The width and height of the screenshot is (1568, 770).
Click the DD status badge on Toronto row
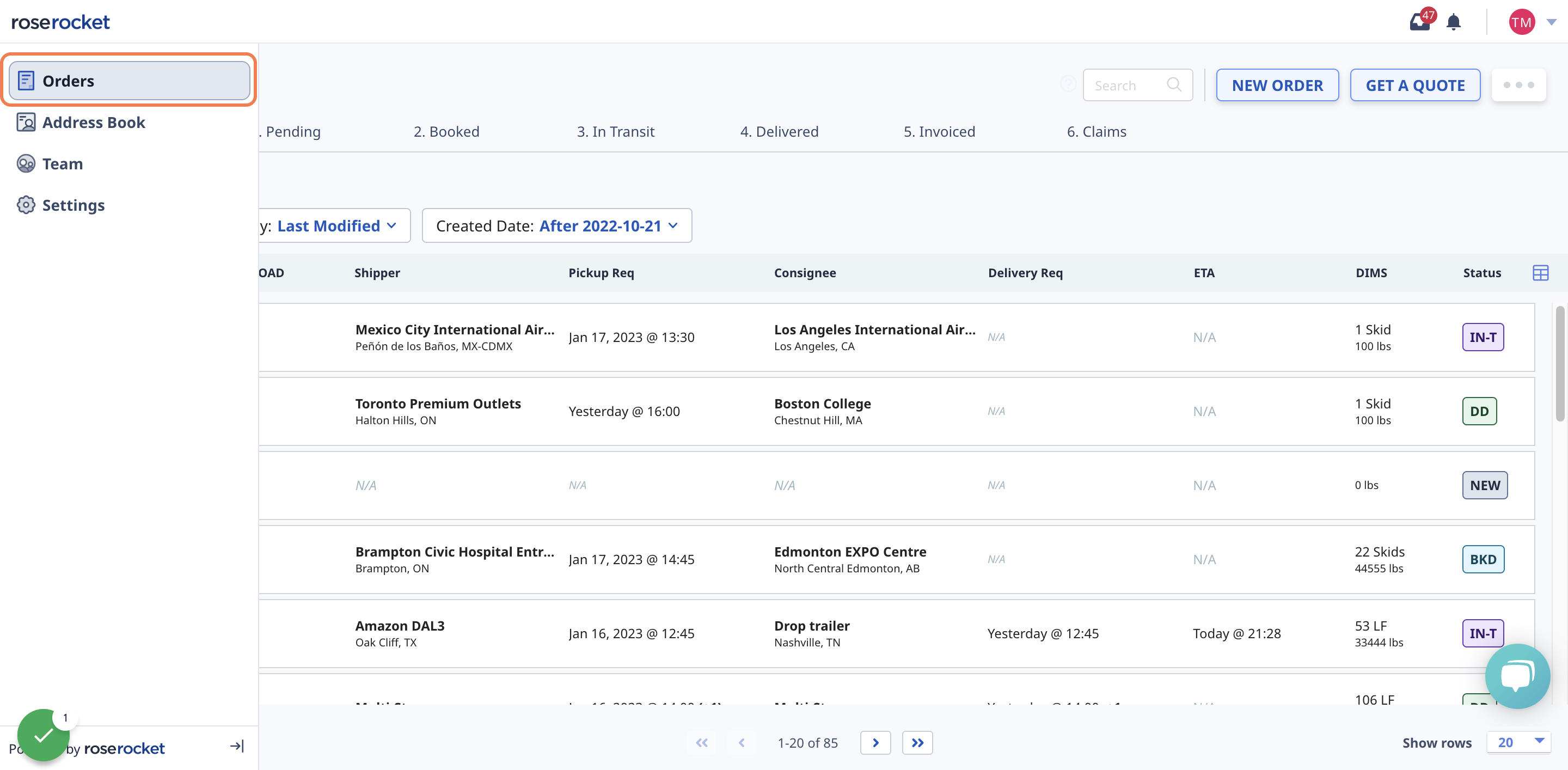pos(1479,412)
